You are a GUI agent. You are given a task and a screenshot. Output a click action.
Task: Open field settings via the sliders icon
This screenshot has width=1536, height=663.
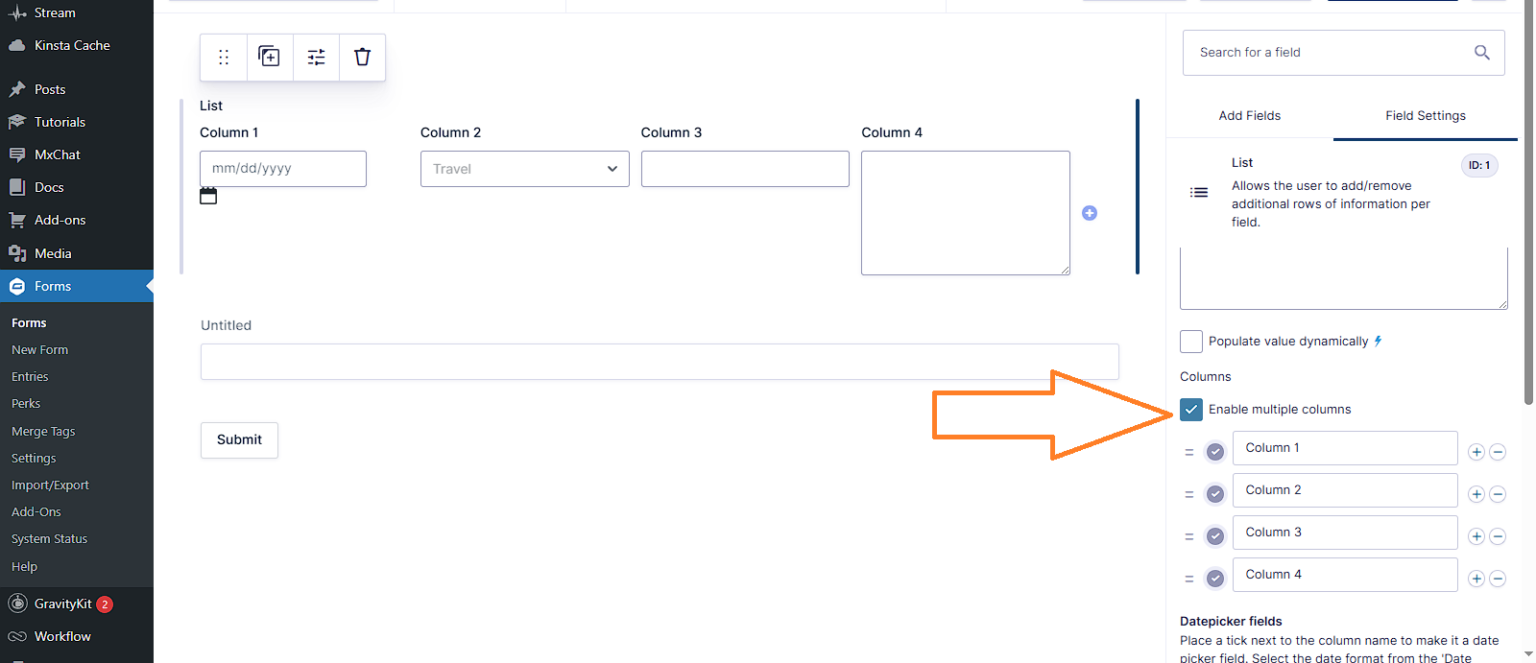tap(316, 57)
